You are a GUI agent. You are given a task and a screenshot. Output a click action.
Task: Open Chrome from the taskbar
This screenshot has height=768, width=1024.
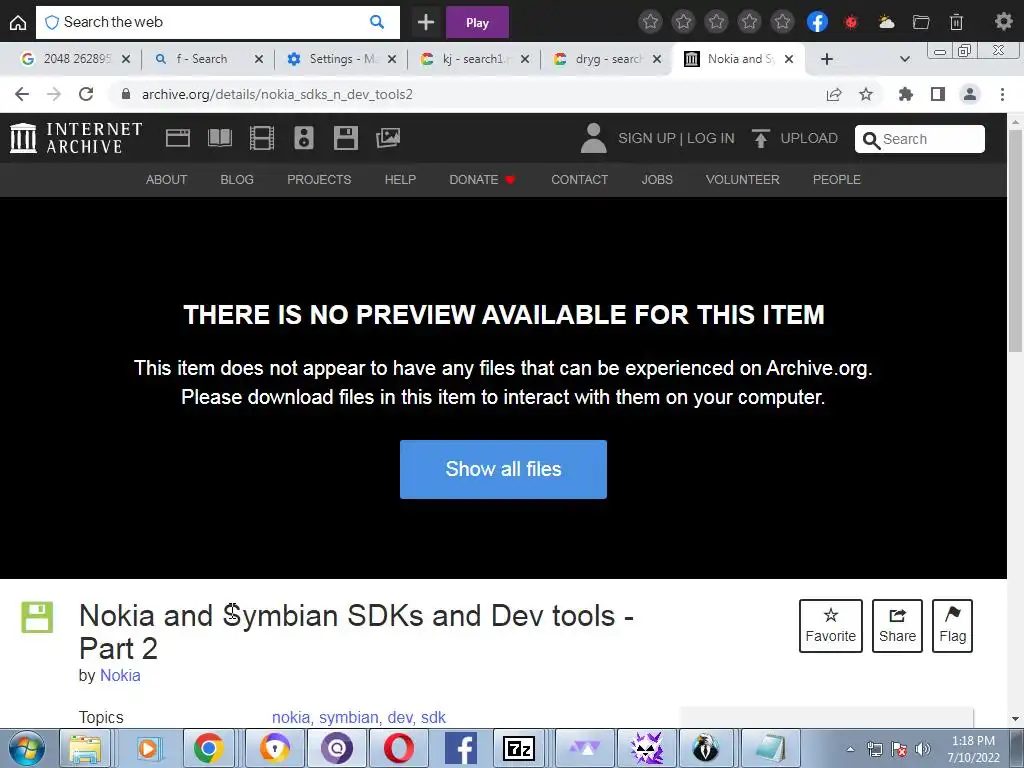tap(208, 748)
